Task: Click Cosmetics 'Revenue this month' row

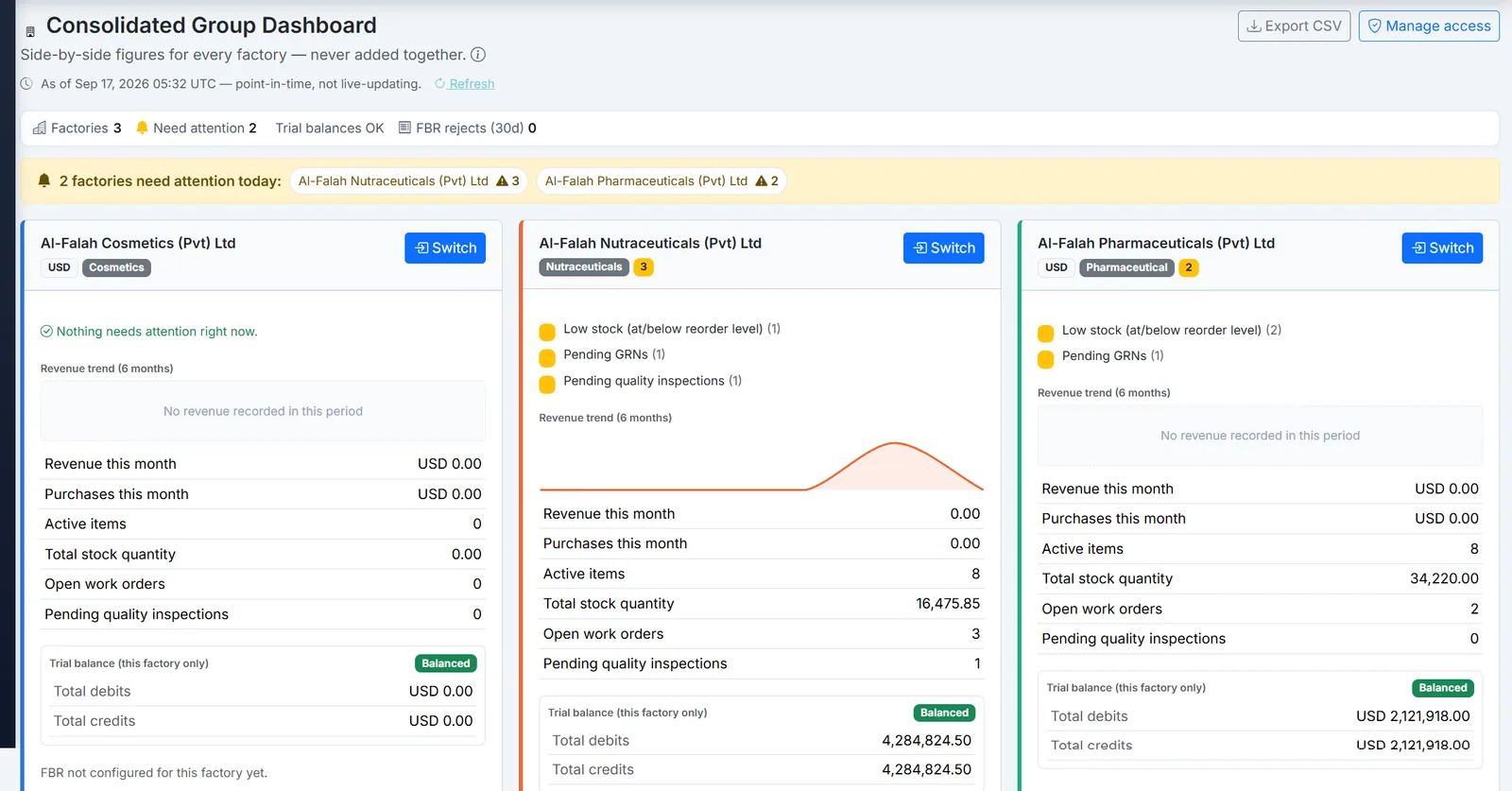Action: coord(263,464)
